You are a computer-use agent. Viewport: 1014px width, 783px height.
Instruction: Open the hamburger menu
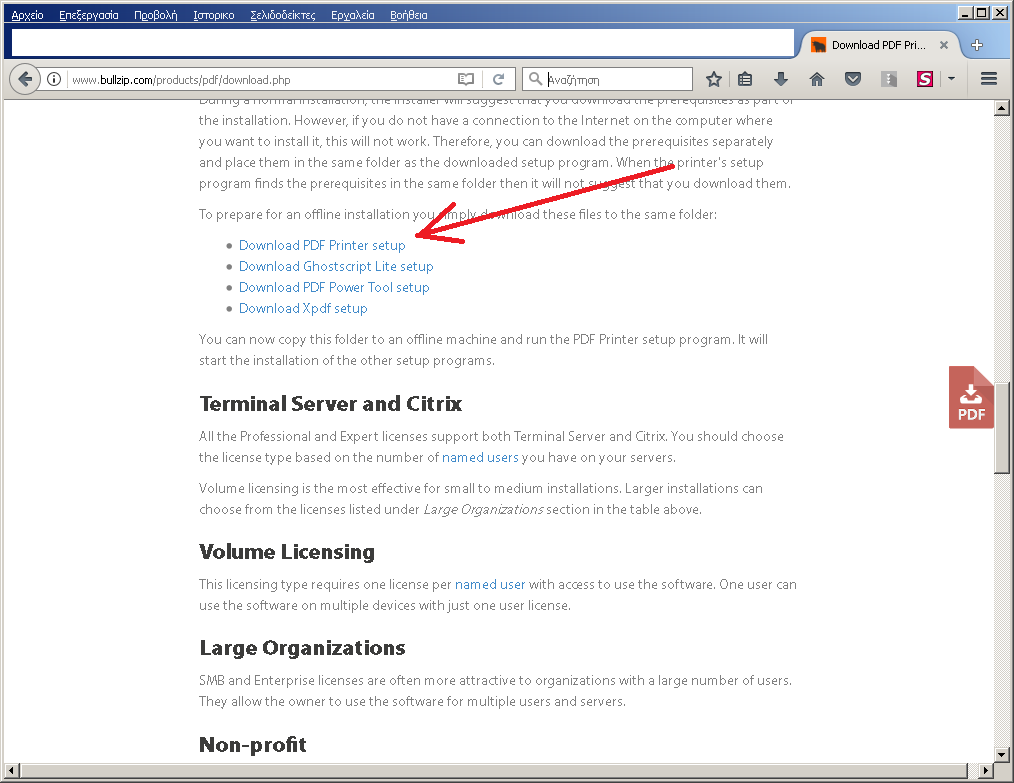(x=989, y=79)
